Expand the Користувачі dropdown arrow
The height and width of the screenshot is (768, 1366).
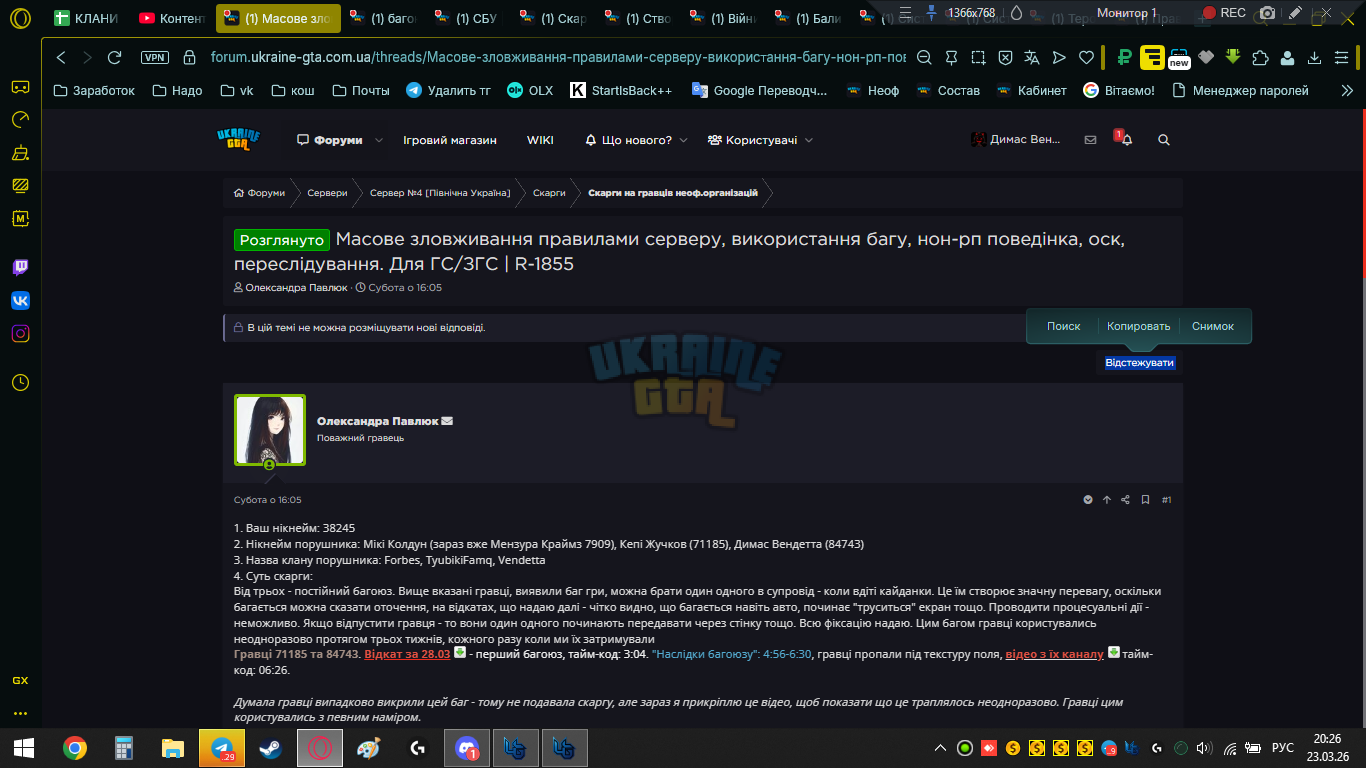809,140
